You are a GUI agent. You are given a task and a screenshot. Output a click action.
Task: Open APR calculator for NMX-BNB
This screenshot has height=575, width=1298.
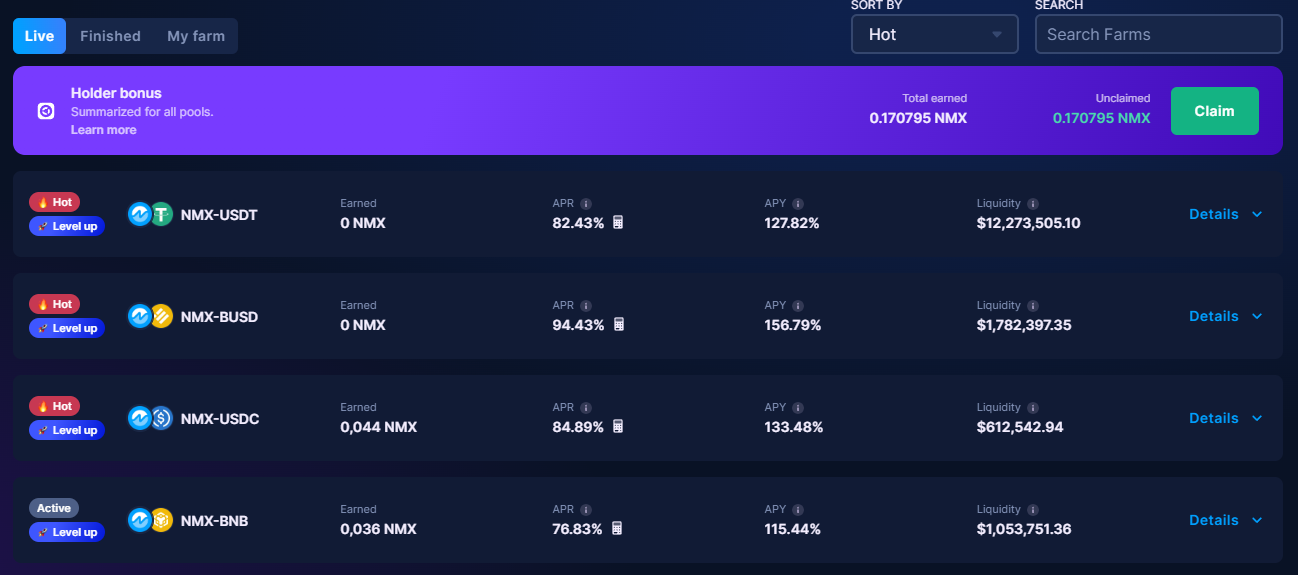(618, 529)
